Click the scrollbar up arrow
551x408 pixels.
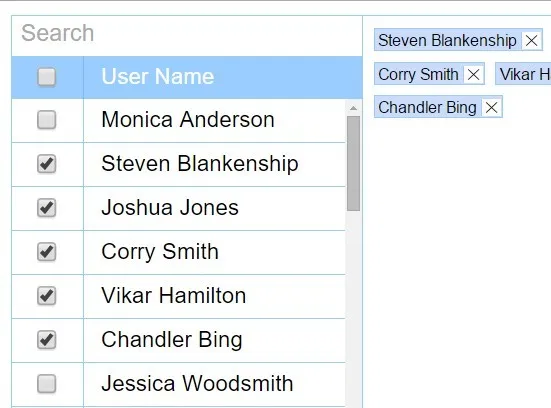click(x=354, y=108)
